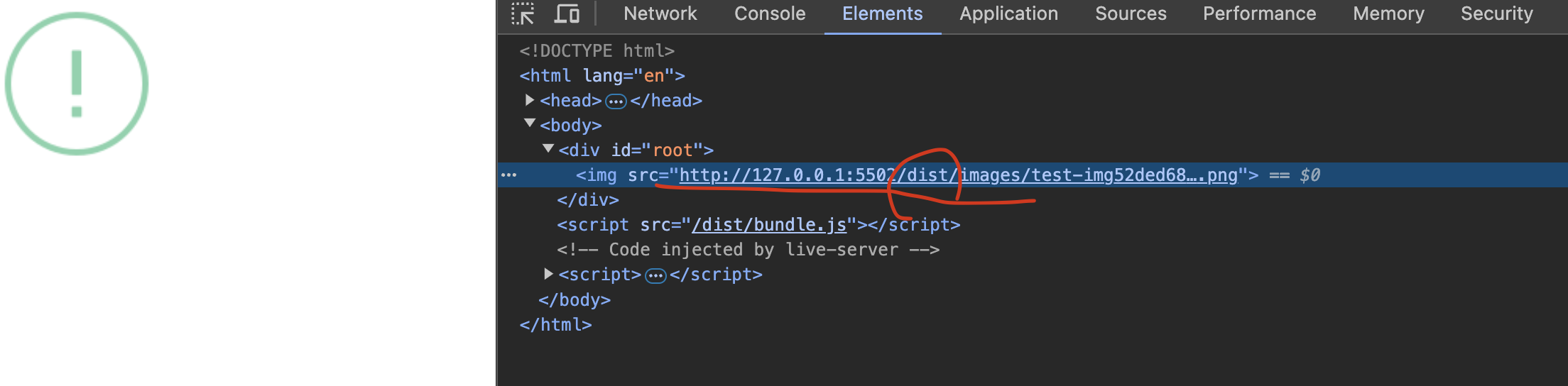Image resolution: width=1568 pixels, height=386 pixels.
Task: Open the three-dot actions for img row
Action: click(x=509, y=175)
